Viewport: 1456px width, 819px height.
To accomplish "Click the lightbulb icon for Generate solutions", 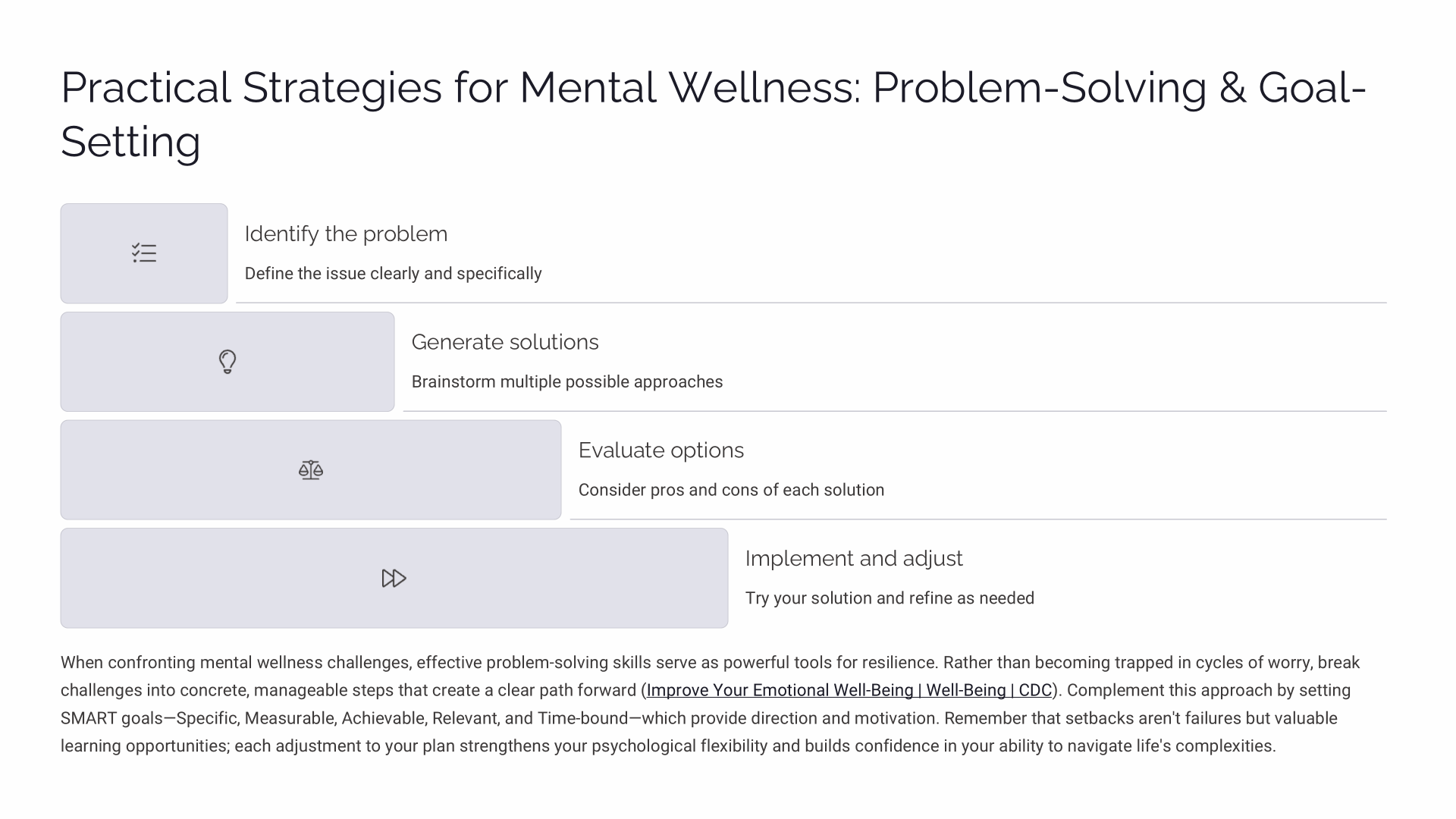I will (227, 362).
